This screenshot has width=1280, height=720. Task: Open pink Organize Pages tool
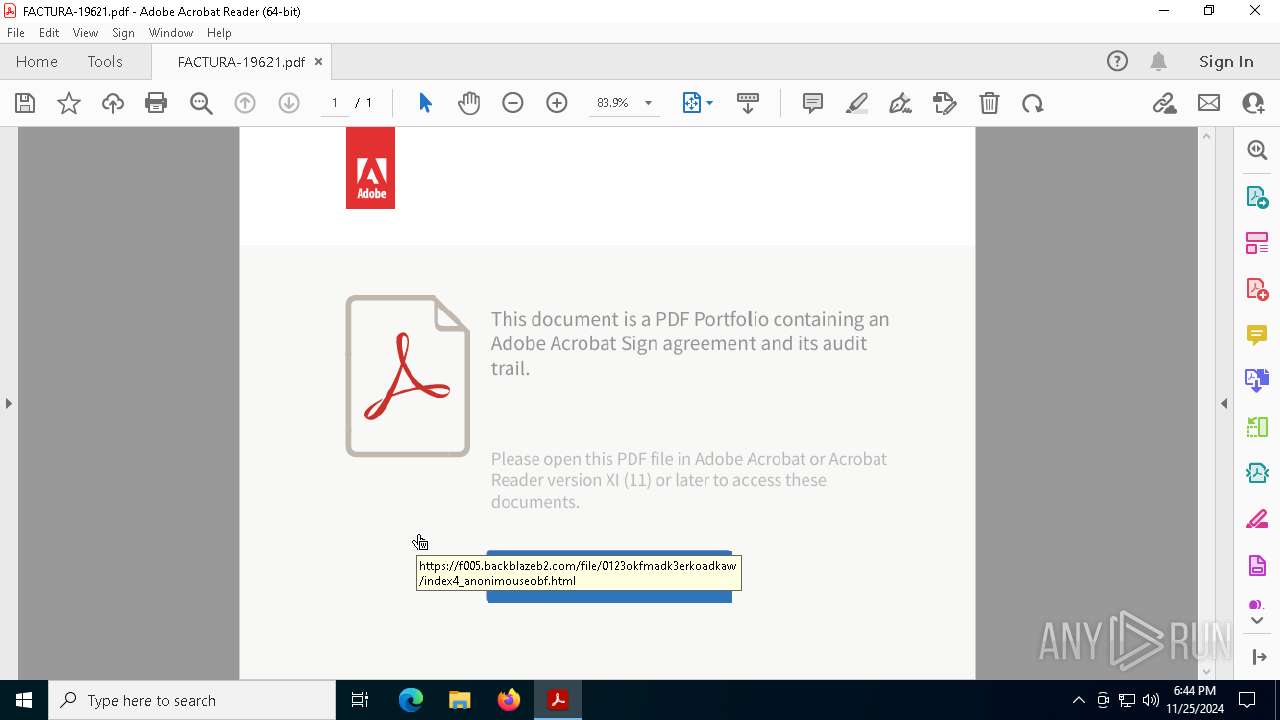[x=1257, y=243]
